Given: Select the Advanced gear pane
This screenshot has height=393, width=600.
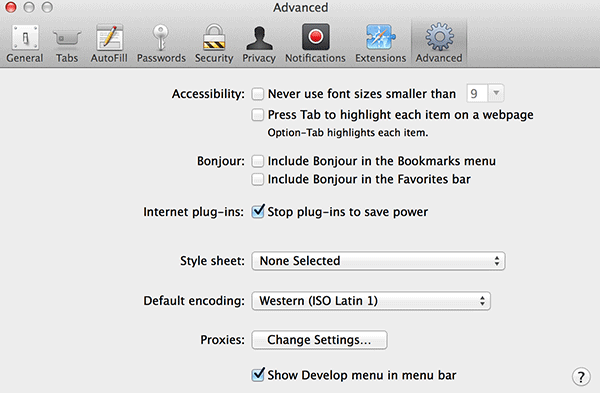Looking at the screenshot, I should 439,44.
